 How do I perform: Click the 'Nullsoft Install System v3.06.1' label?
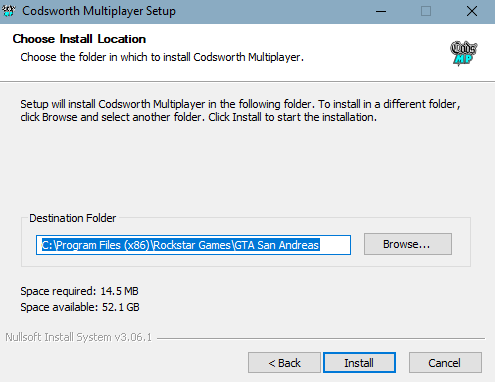pos(79,337)
